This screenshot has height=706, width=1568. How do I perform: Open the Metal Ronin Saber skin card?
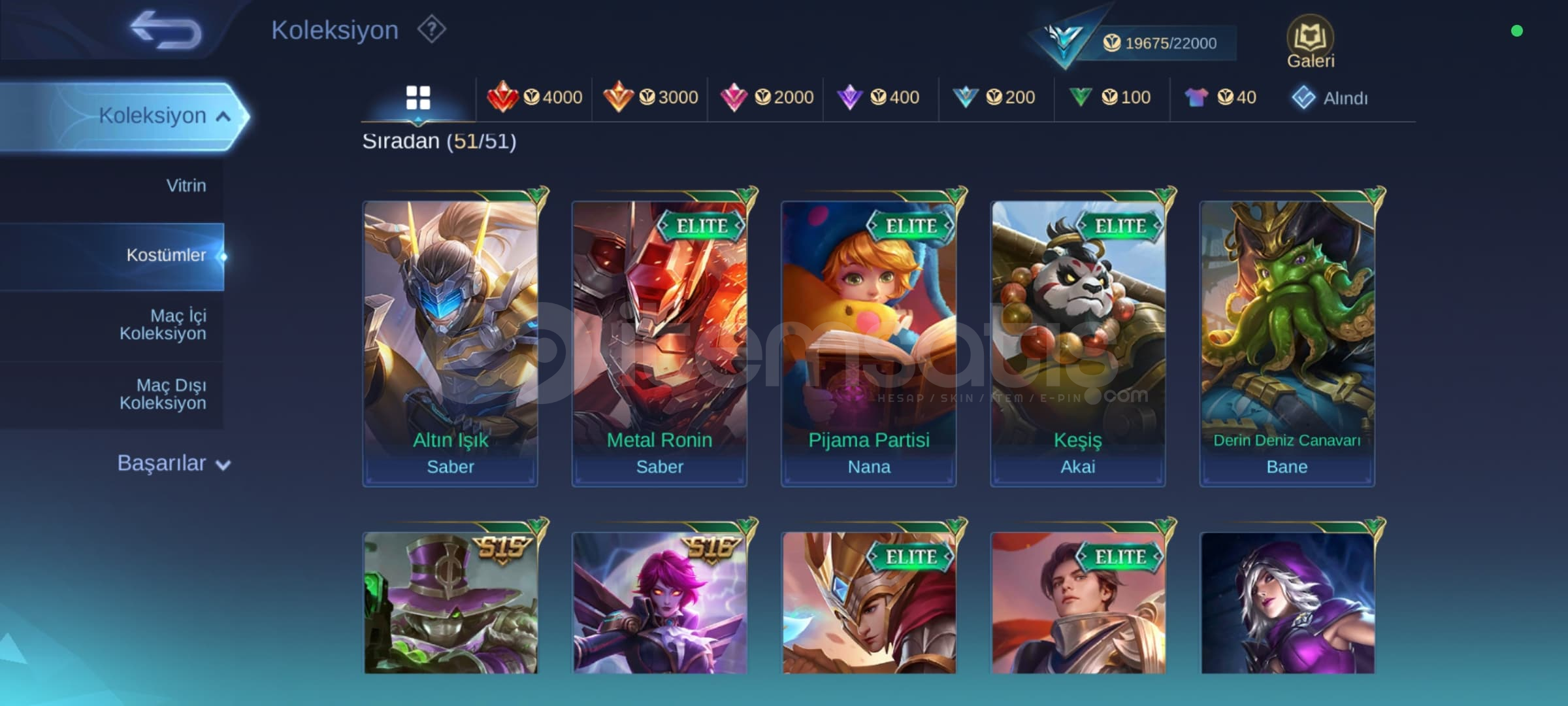[659, 343]
